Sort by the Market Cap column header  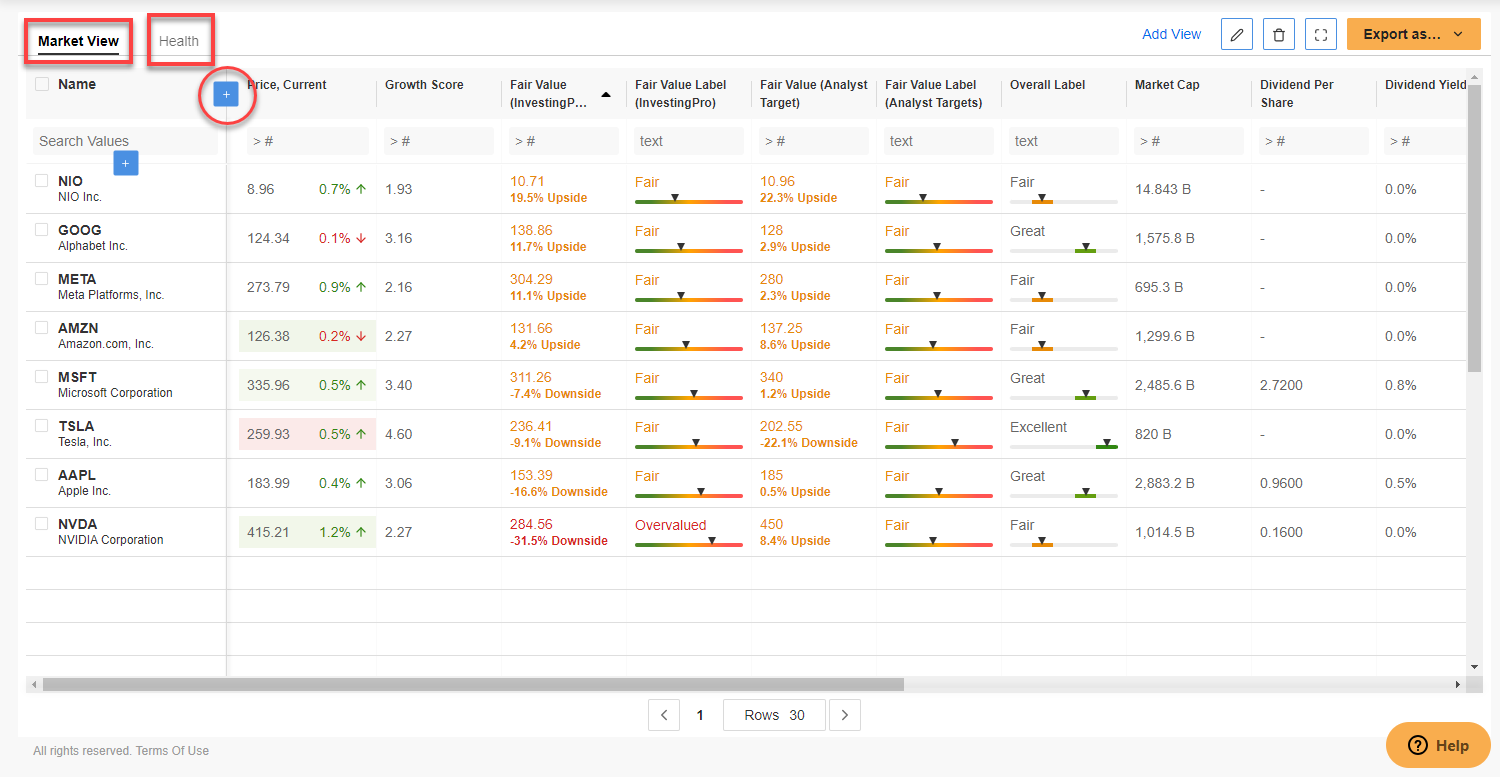coord(1167,85)
